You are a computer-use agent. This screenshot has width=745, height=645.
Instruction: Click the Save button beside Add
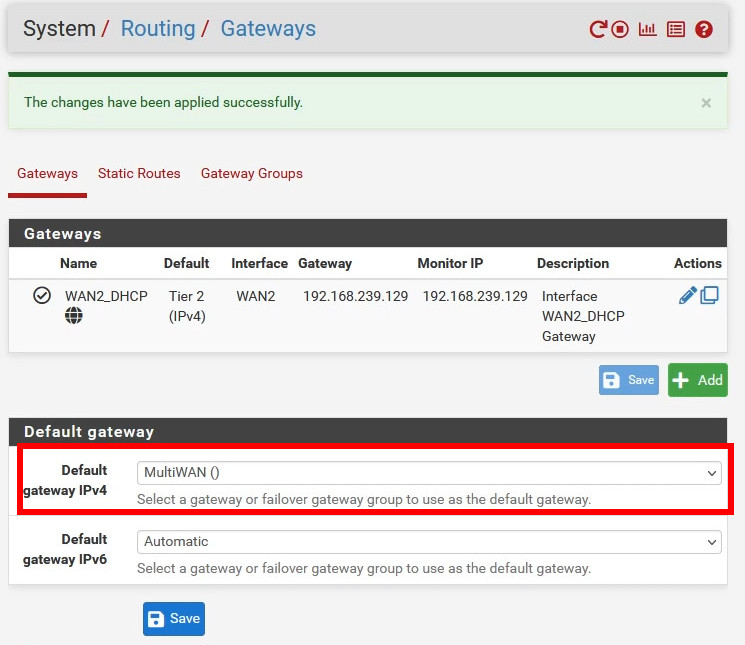pyautogui.click(x=629, y=380)
